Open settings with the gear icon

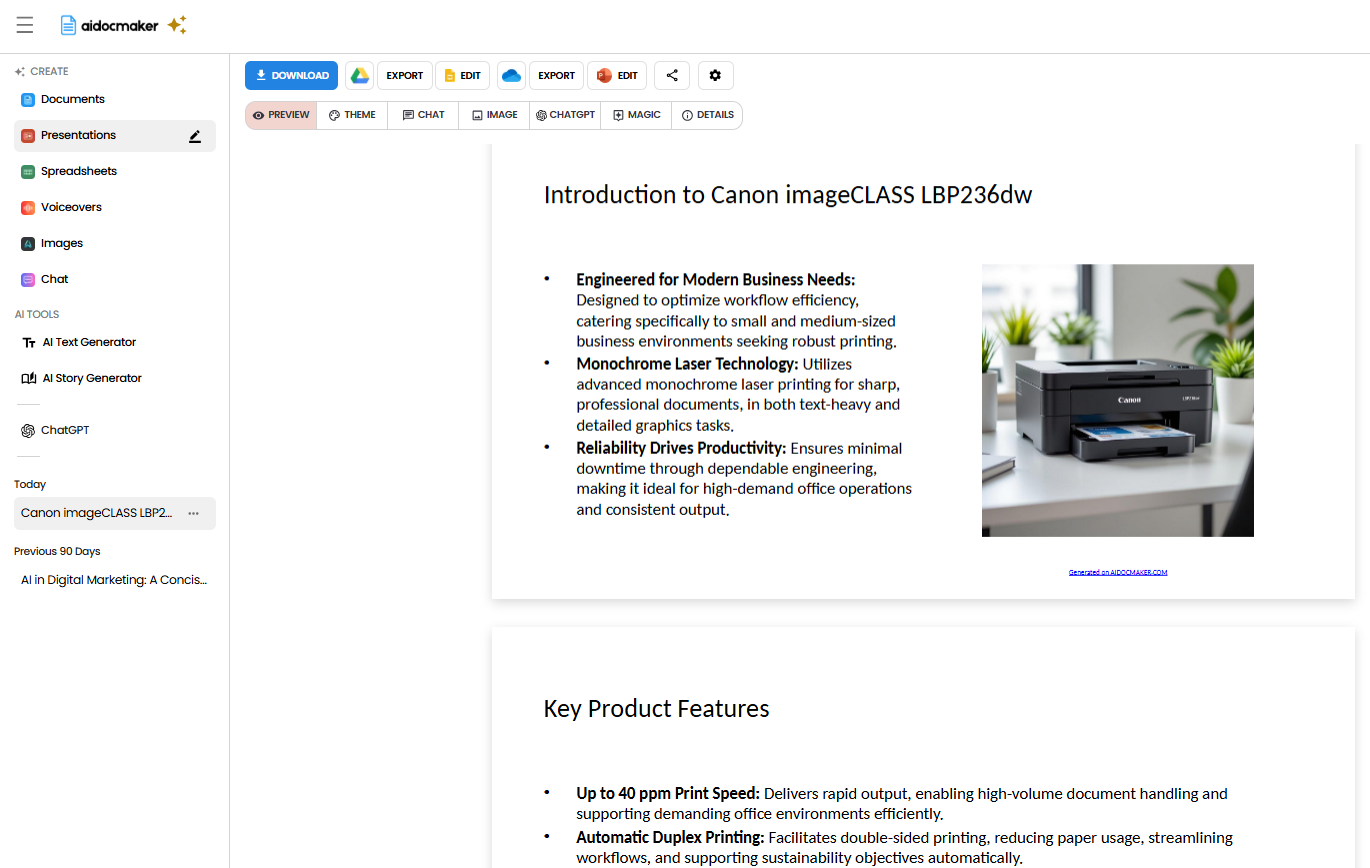pos(715,76)
